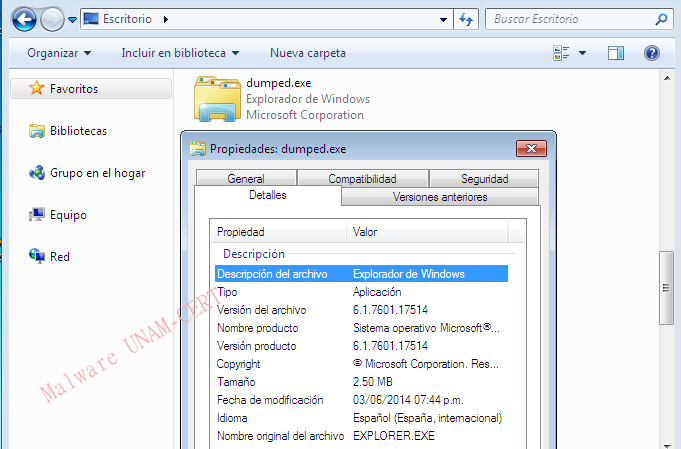Select the Descripción del archivo row
Screen dimensions: 681x449
[361, 274]
